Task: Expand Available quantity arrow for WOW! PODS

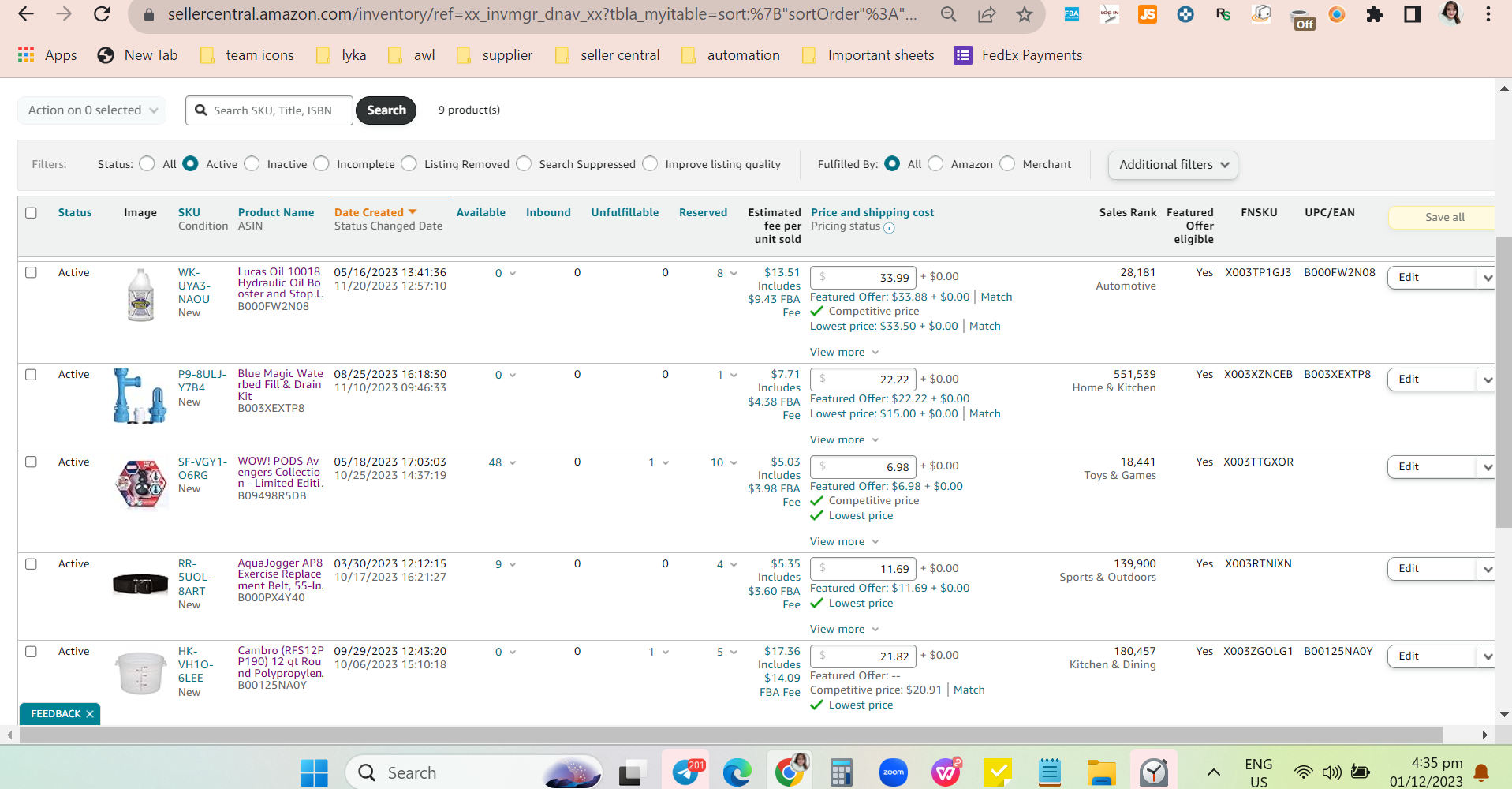Action: point(513,463)
